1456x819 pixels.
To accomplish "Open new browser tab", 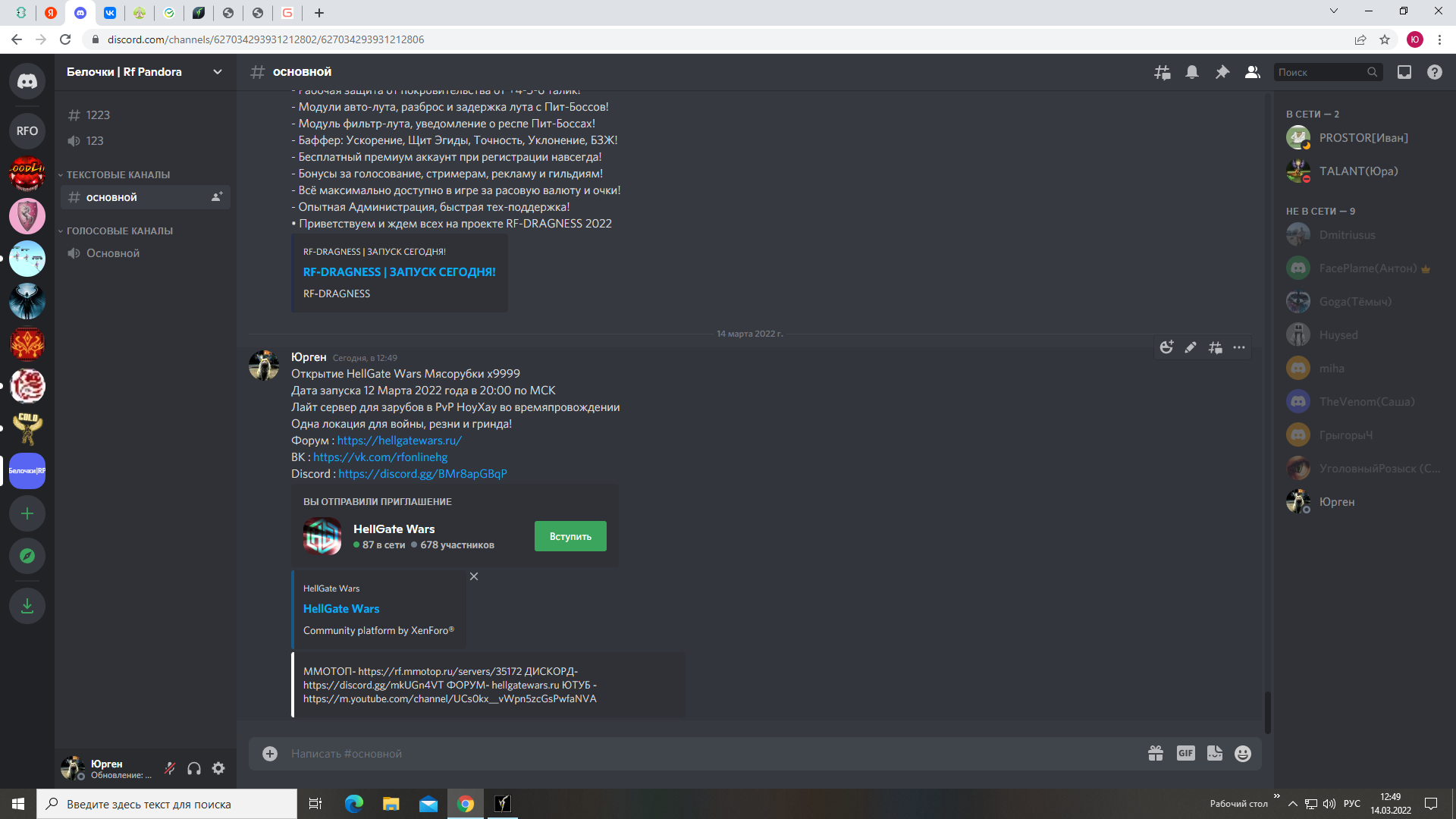I will [319, 13].
